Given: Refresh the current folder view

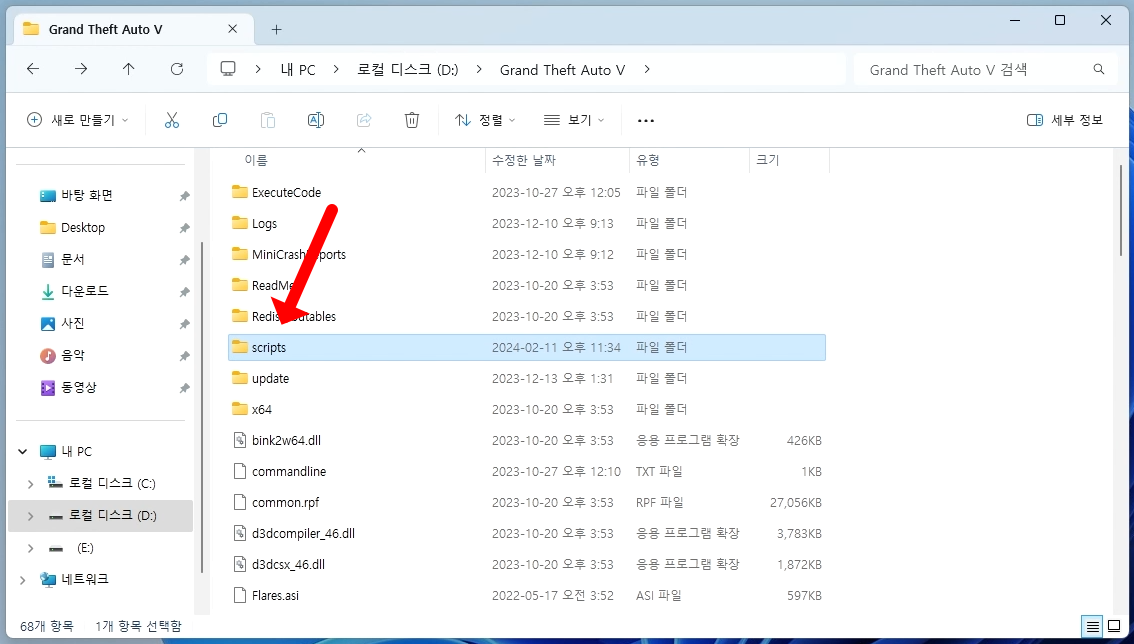Looking at the screenshot, I should tap(177, 69).
